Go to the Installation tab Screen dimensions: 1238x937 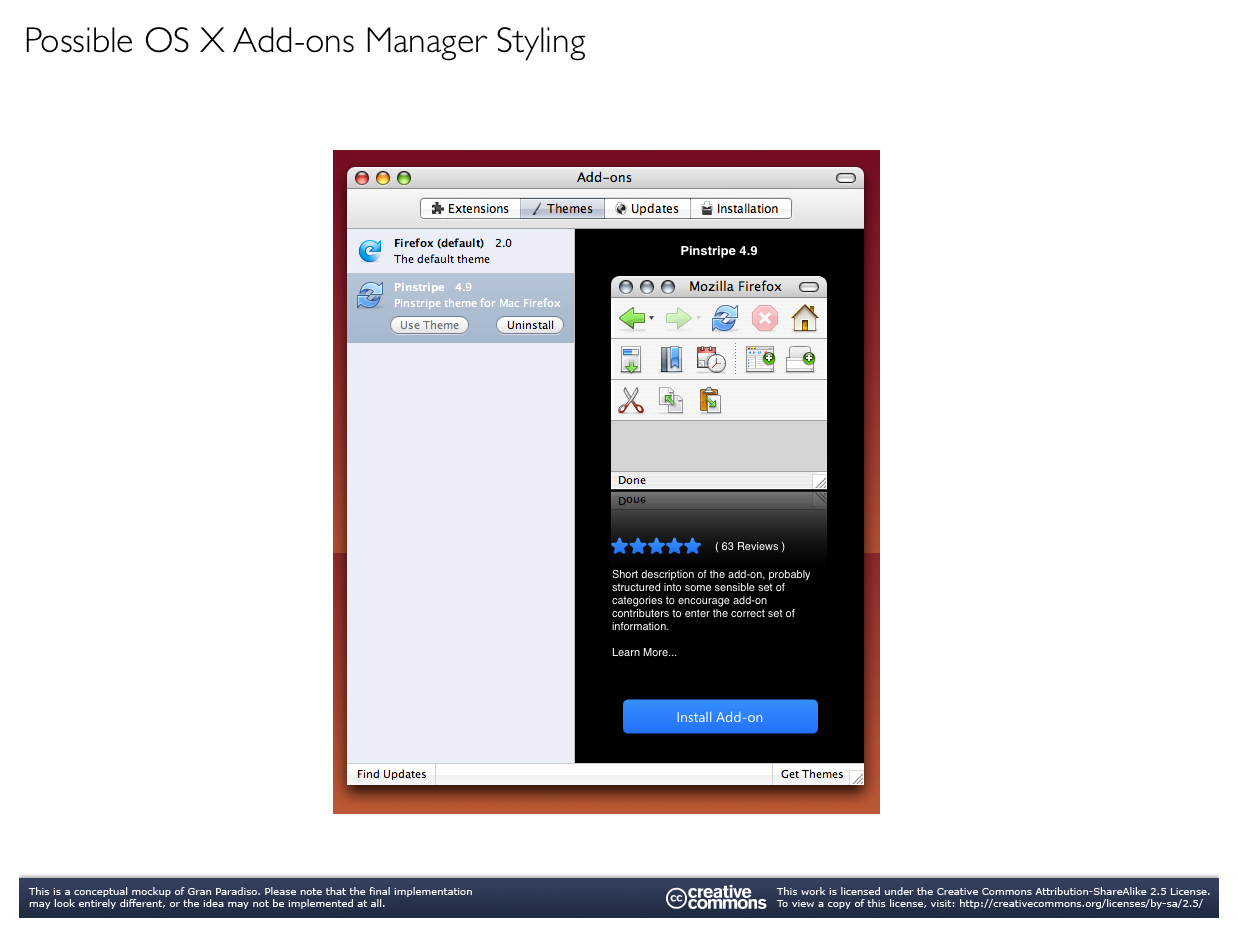point(740,208)
